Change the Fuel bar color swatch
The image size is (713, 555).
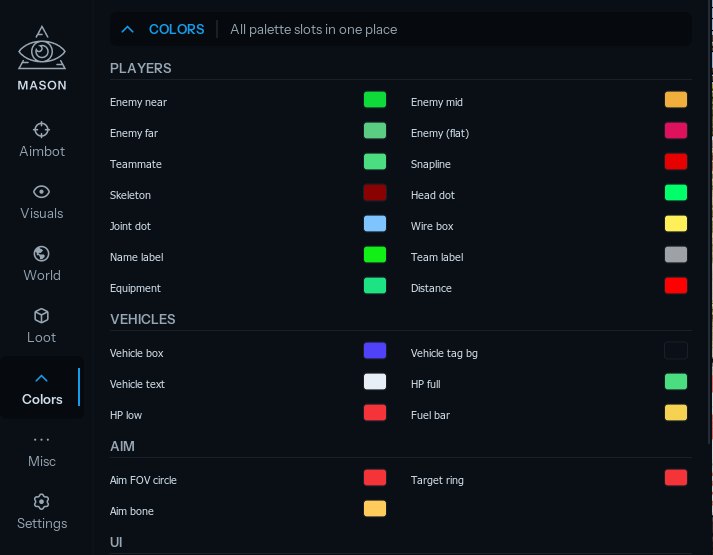coord(676,413)
